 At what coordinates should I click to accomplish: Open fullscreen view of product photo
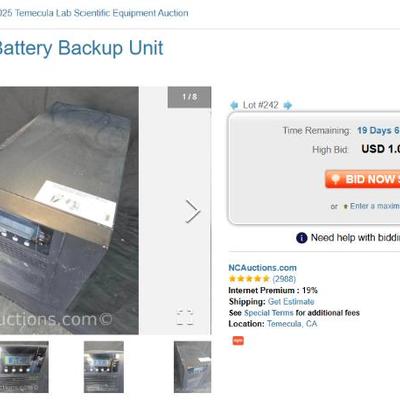tap(185, 317)
